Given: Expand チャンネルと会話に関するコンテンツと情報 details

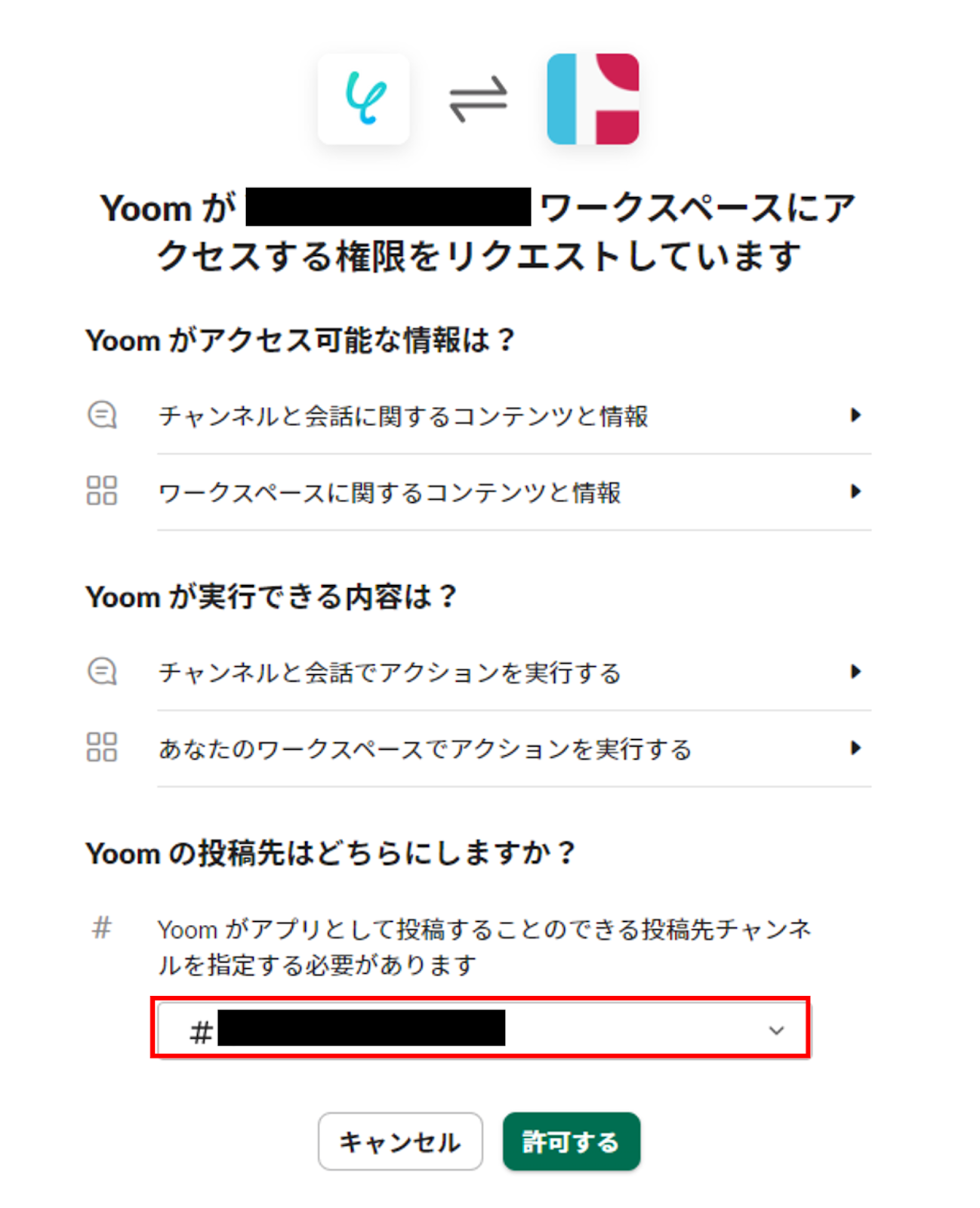Looking at the screenshot, I should [x=855, y=415].
